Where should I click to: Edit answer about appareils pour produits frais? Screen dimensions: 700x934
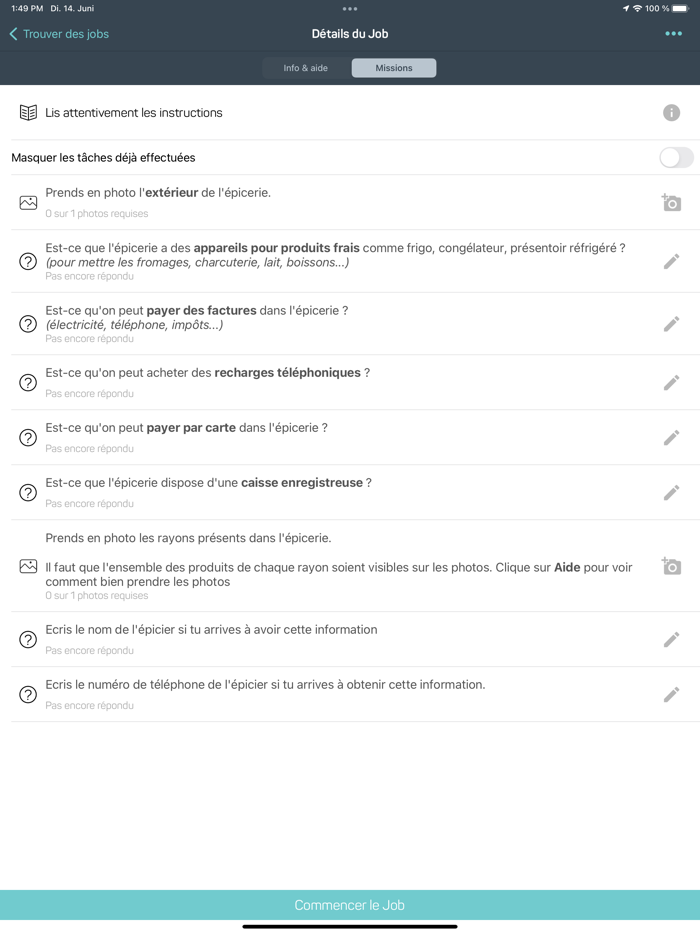(x=671, y=261)
